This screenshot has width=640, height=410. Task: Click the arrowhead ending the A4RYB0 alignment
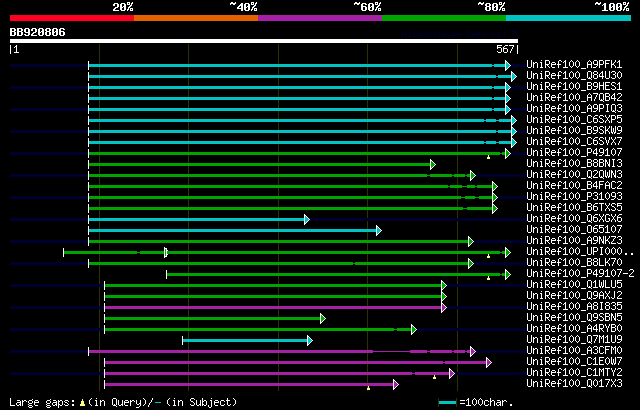click(414, 330)
